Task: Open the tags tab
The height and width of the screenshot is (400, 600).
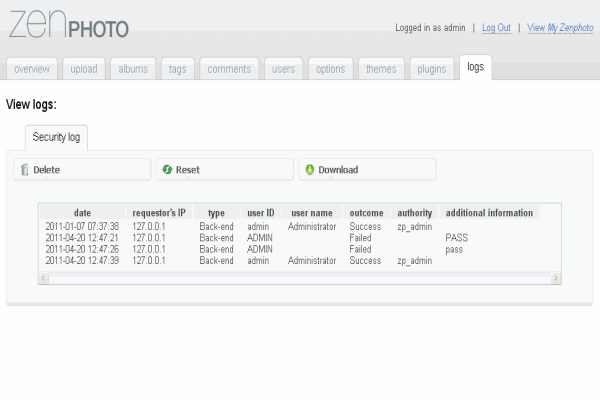Action: [x=177, y=69]
